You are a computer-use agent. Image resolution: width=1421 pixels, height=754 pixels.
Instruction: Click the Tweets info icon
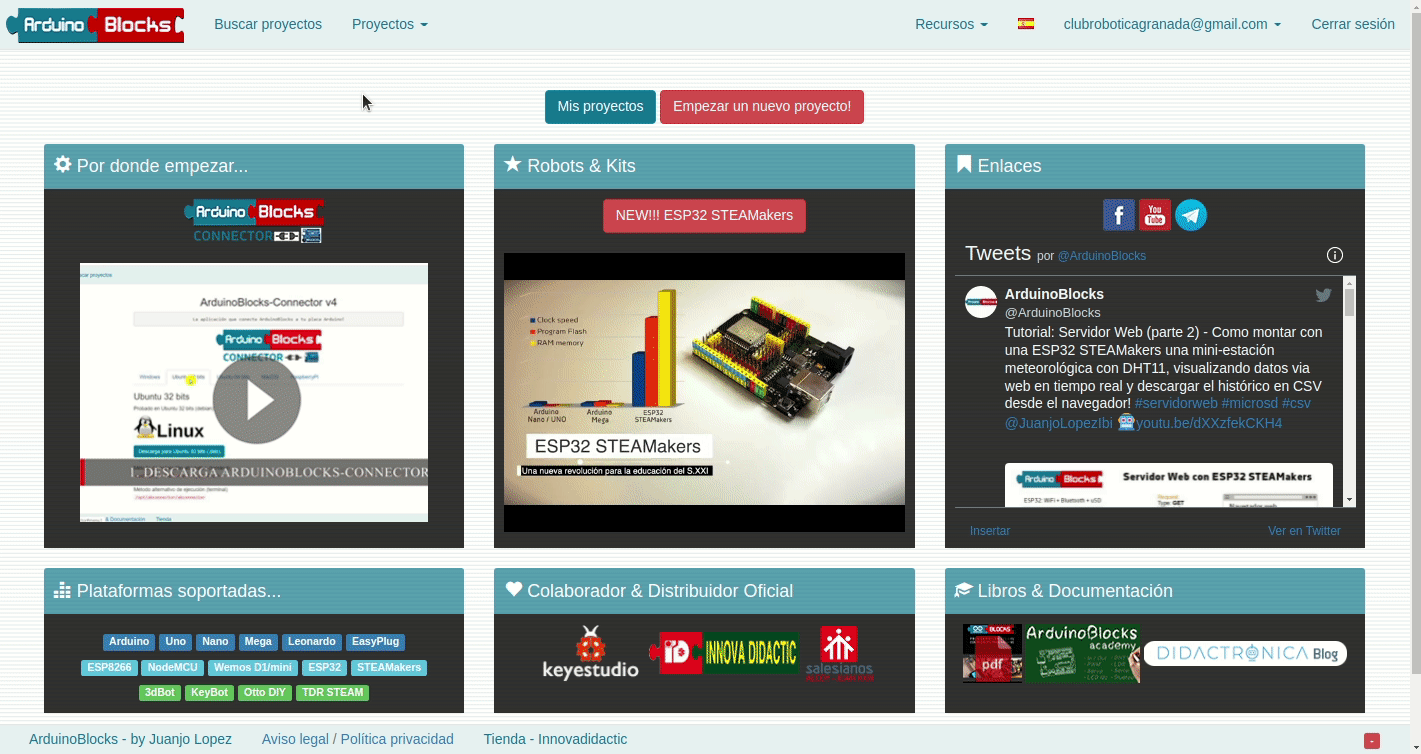point(1334,255)
